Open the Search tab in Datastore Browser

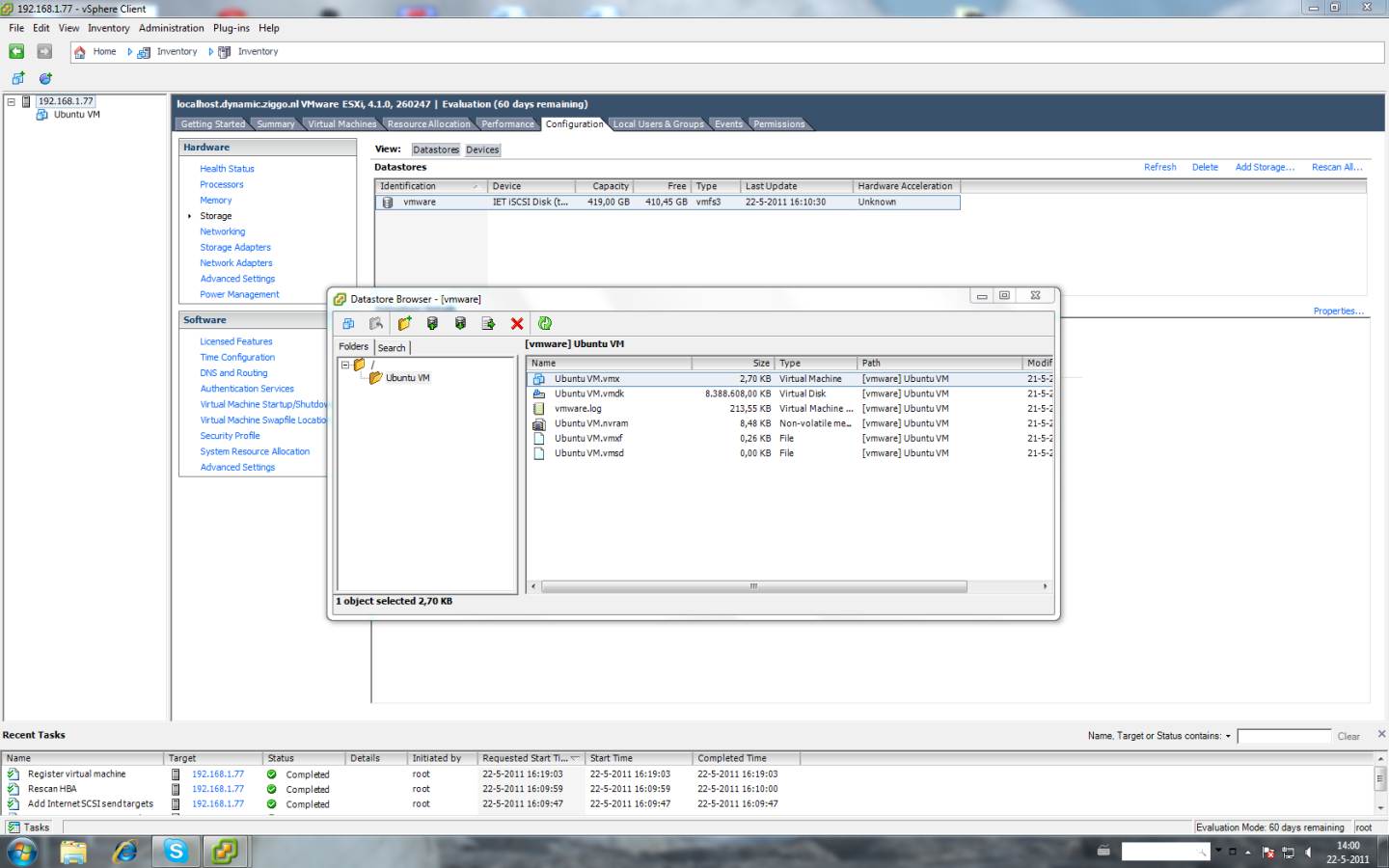(392, 347)
